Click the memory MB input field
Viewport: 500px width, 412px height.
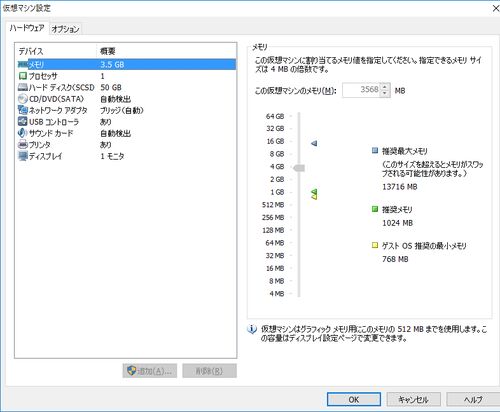coord(361,90)
